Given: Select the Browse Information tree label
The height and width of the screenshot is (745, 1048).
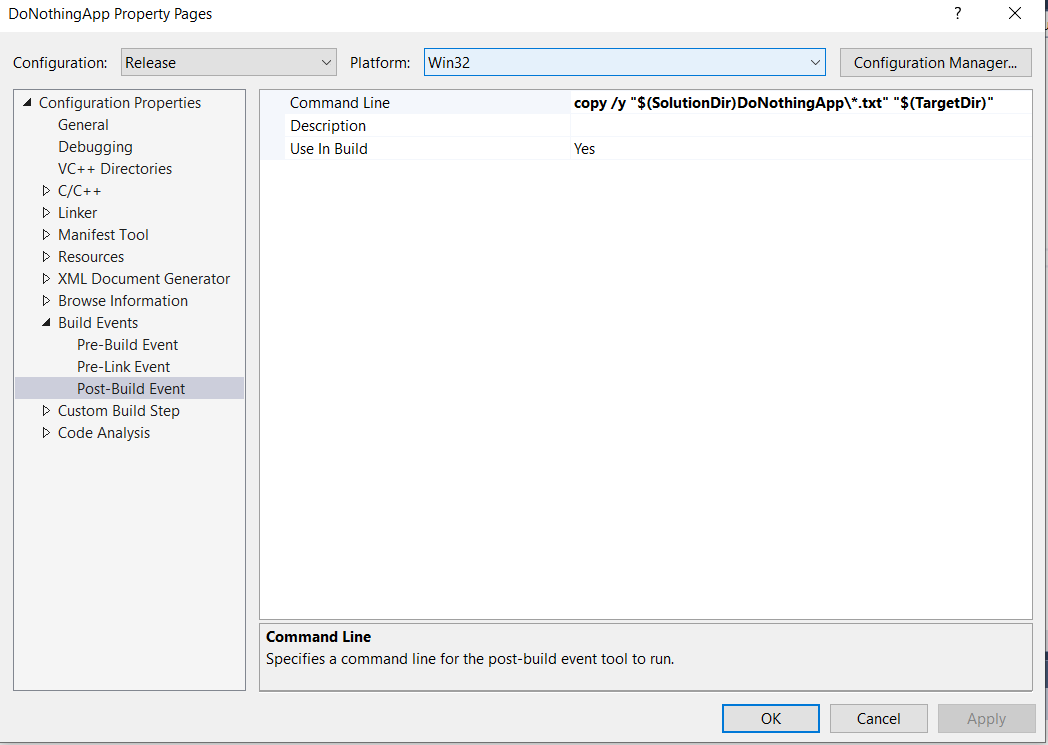Looking at the screenshot, I should tap(123, 301).
